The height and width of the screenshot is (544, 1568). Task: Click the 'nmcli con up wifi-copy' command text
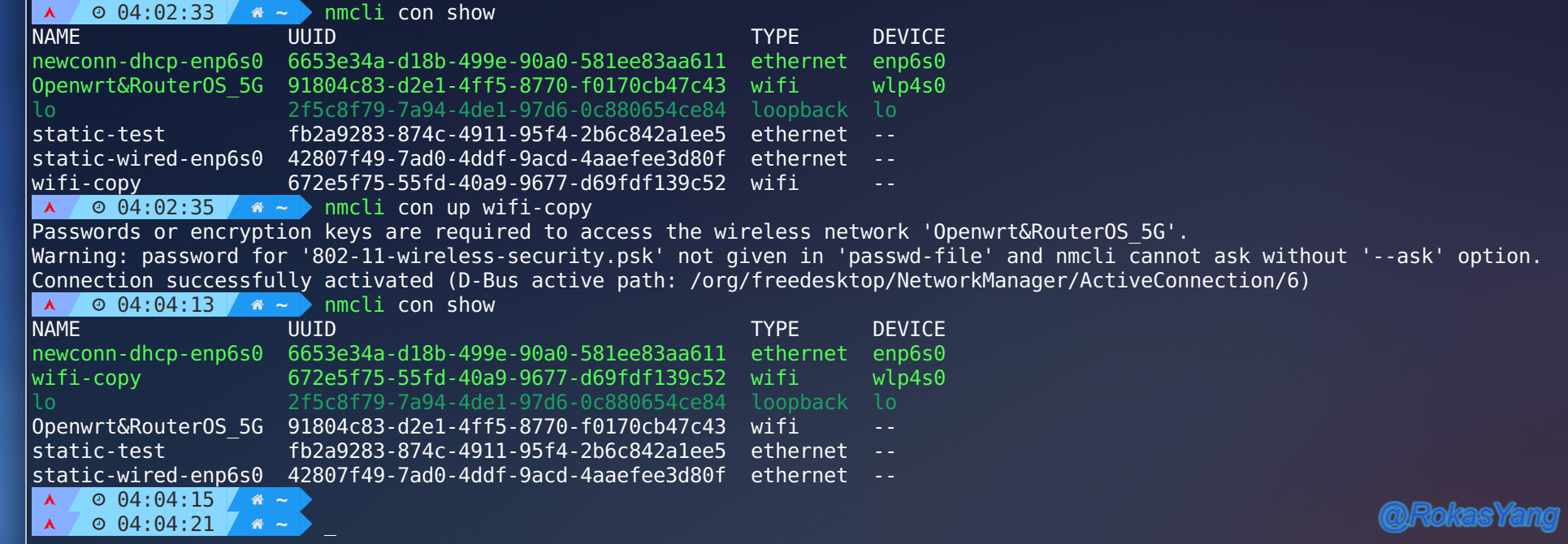point(458,208)
